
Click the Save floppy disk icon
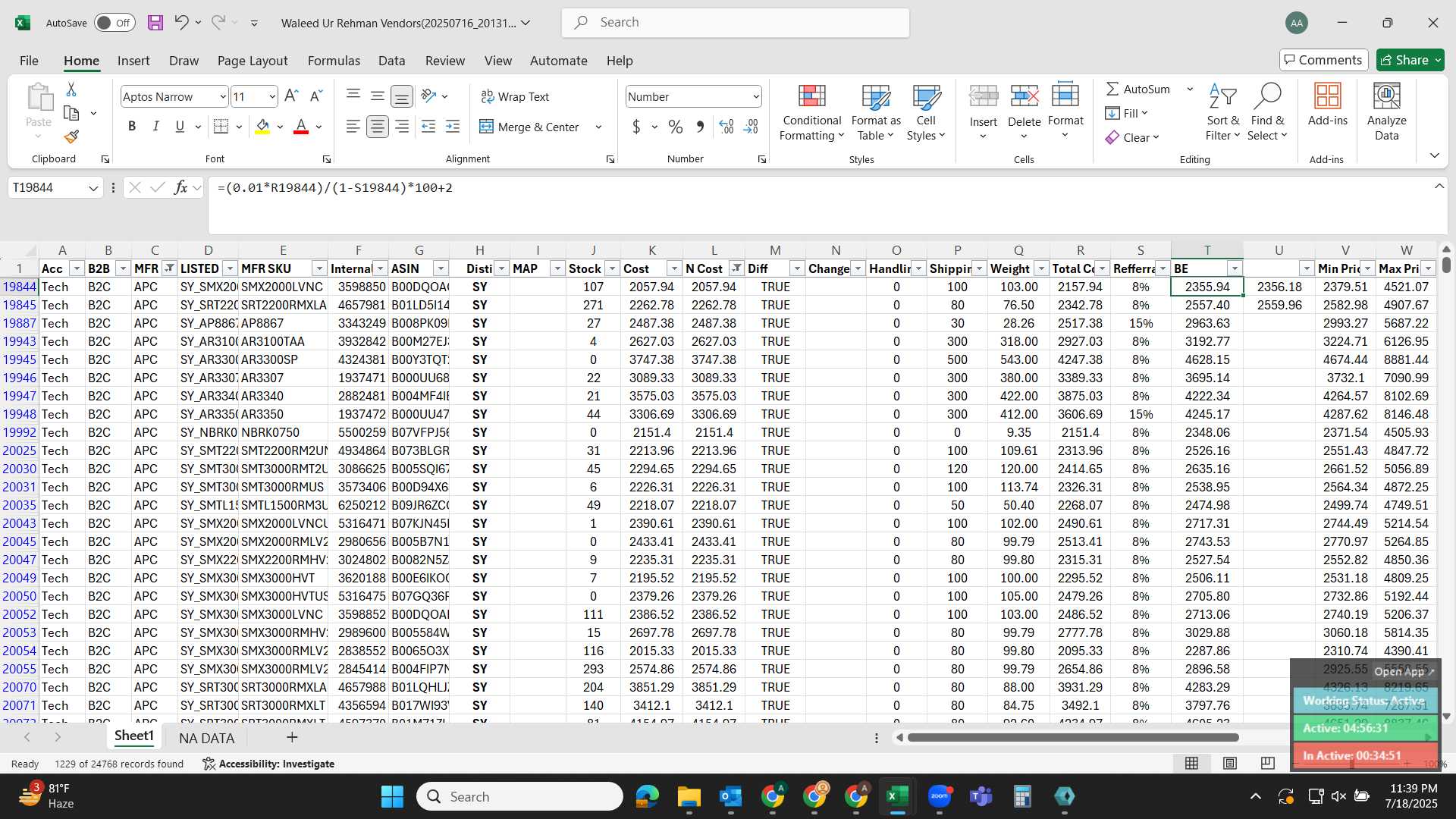click(x=155, y=23)
